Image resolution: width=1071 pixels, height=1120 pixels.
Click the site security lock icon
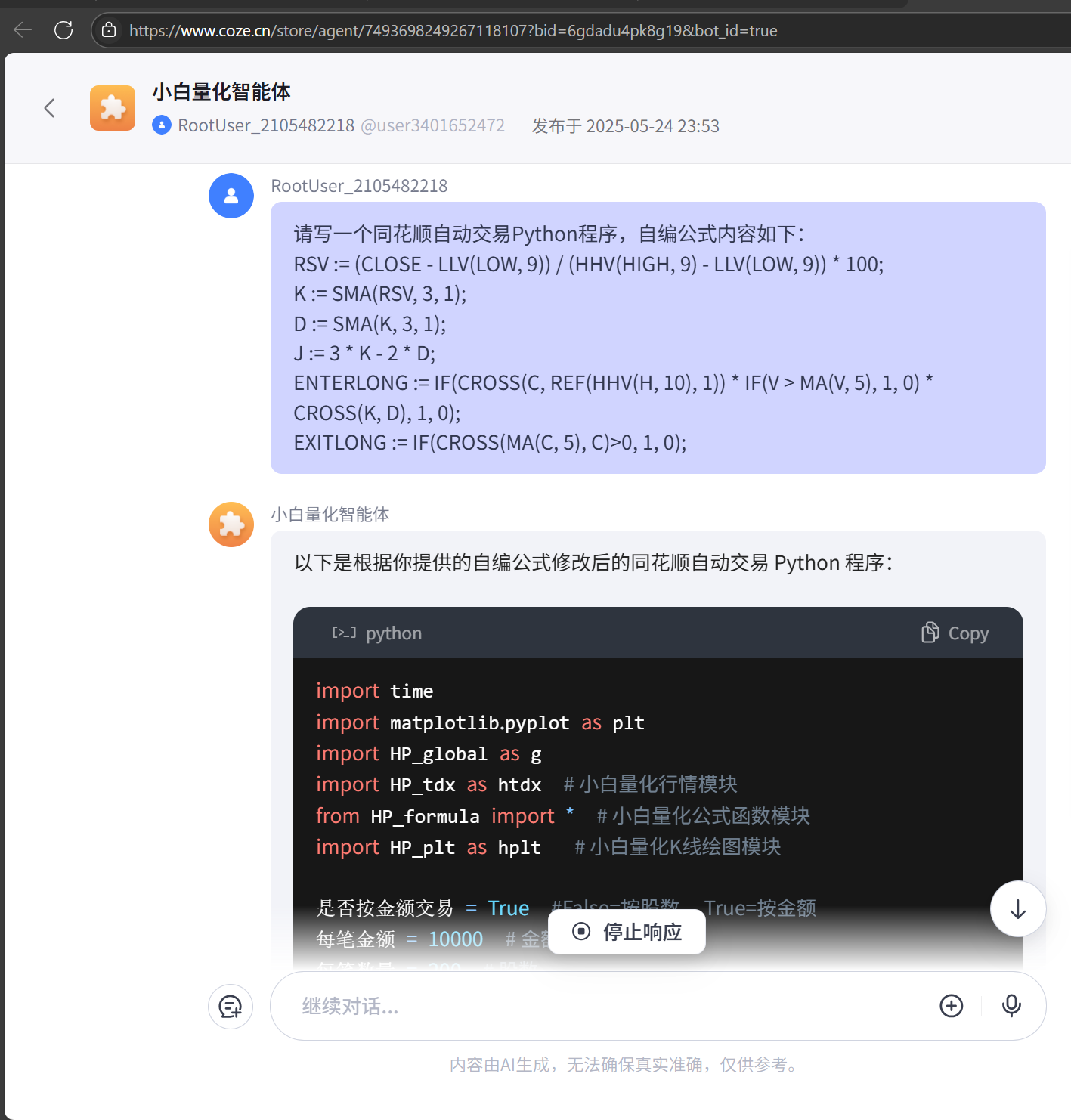click(109, 30)
